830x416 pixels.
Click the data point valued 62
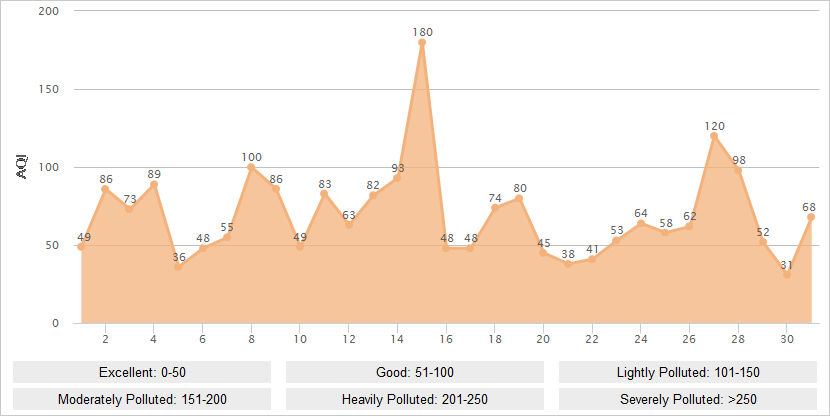click(x=689, y=227)
